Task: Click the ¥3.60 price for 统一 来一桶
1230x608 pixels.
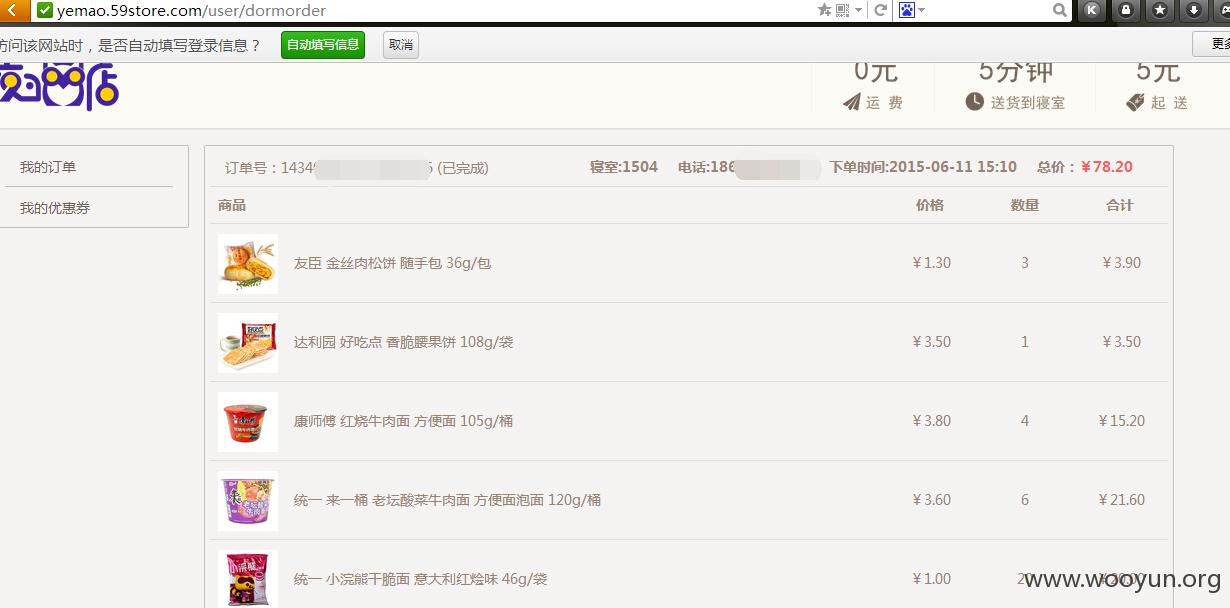Action: pos(931,500)
